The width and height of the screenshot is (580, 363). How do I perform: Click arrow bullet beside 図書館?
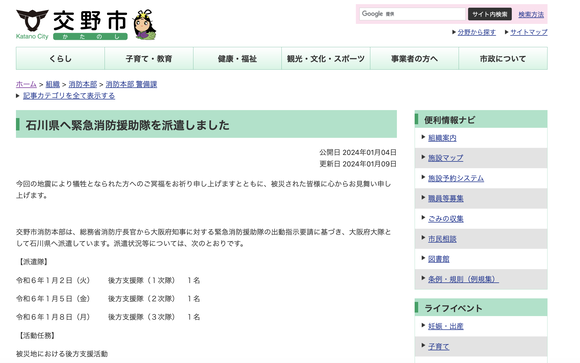423,258
